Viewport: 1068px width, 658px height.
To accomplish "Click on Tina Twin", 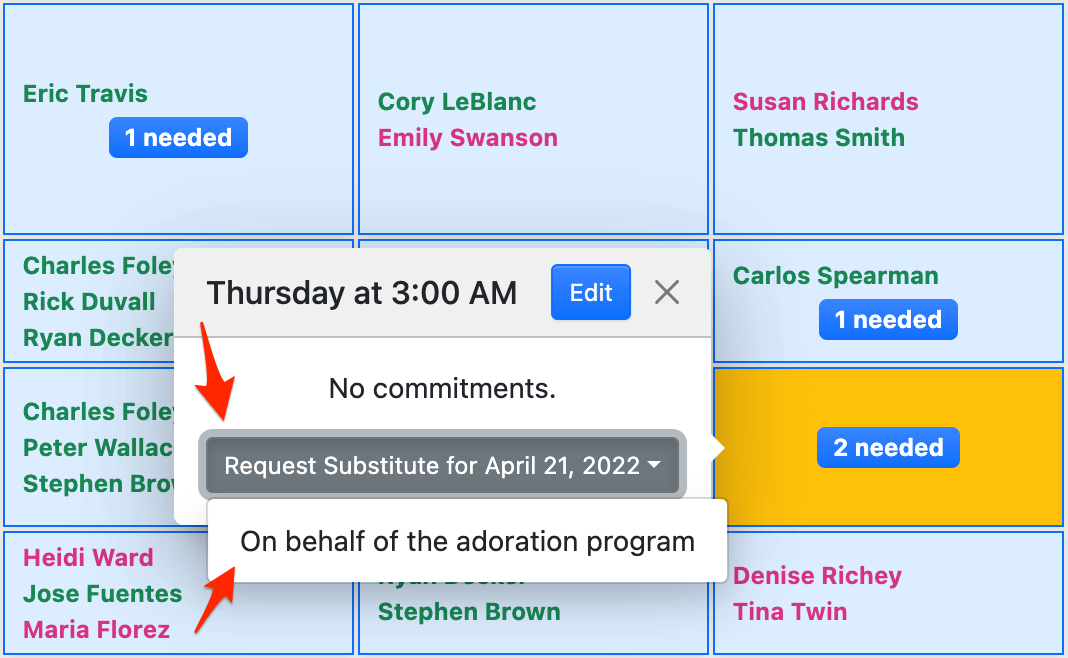I will tap(790, 612).
